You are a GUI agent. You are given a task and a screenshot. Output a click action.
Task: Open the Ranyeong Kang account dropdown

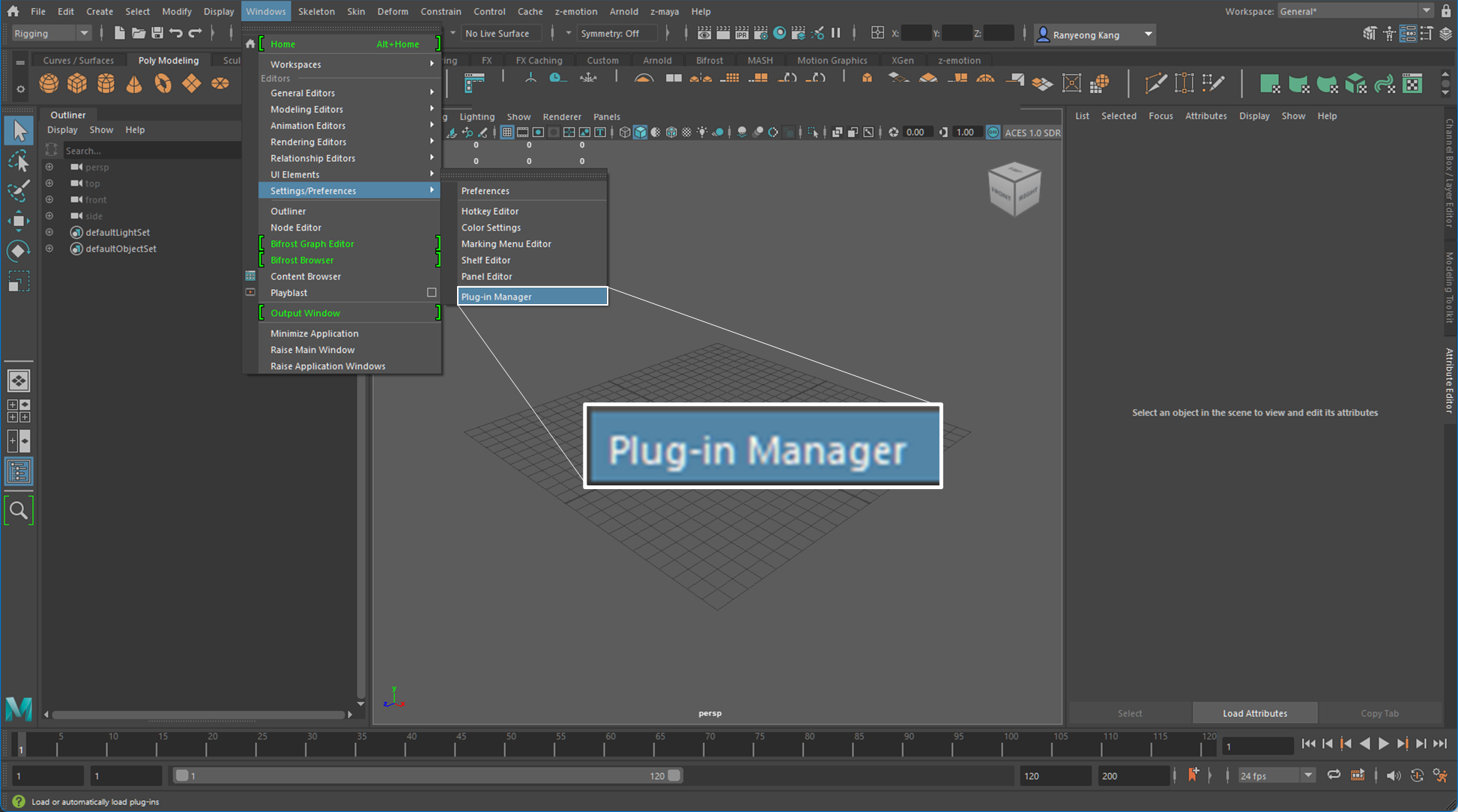pos(1095,34)
